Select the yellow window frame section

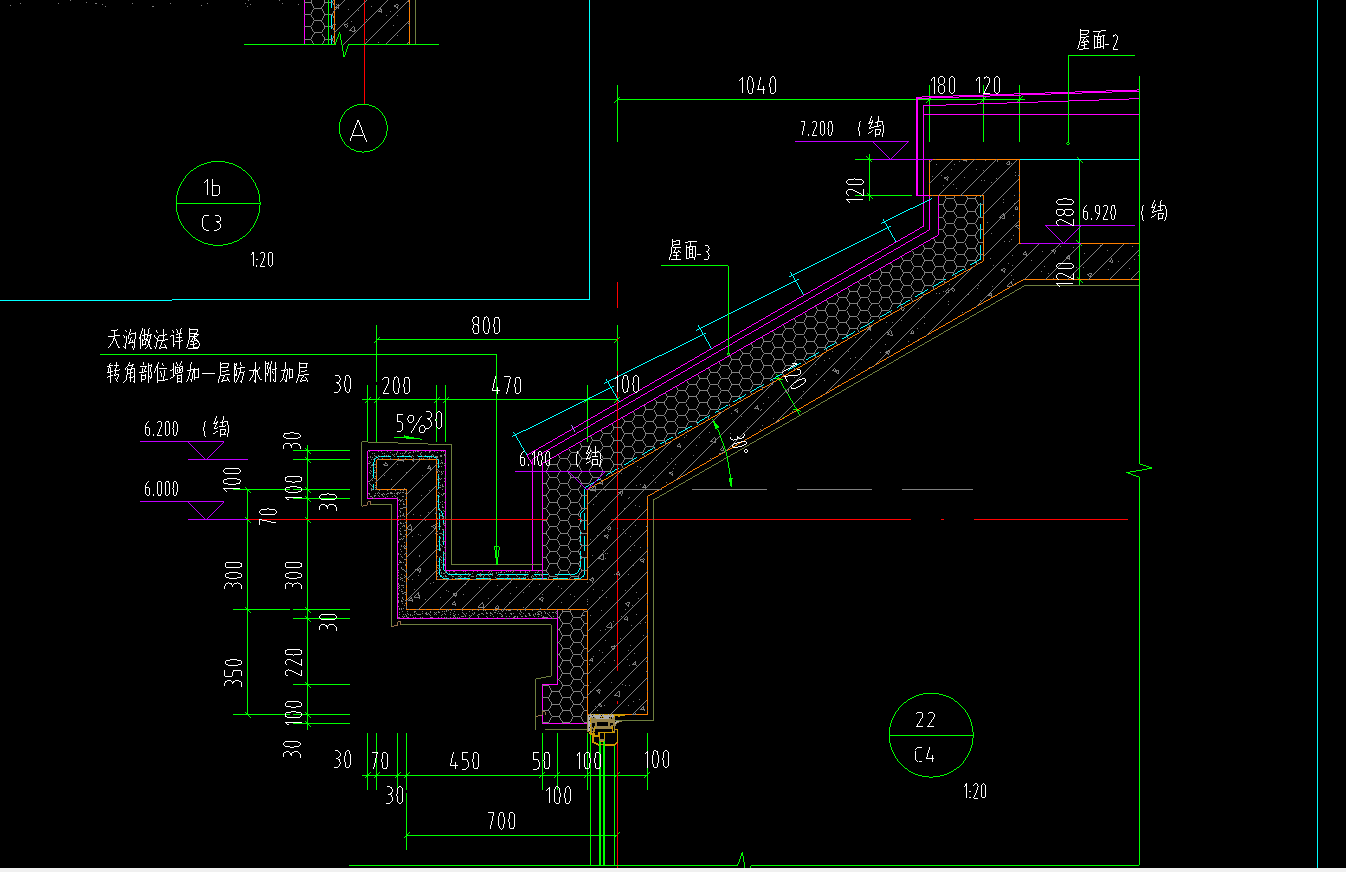pos(603,731)
